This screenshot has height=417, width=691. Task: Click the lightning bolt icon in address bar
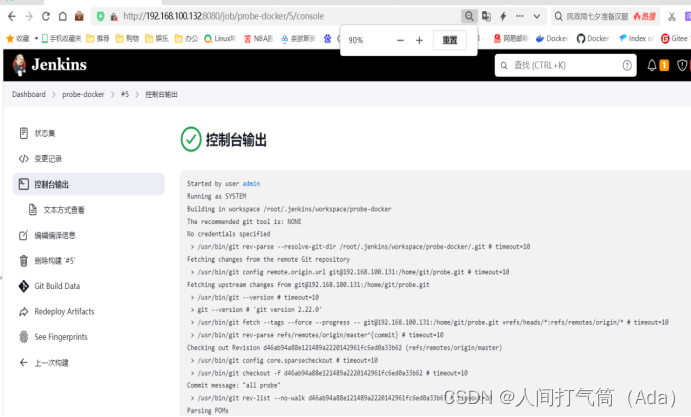pyautogui.click(x=503, y=16)
